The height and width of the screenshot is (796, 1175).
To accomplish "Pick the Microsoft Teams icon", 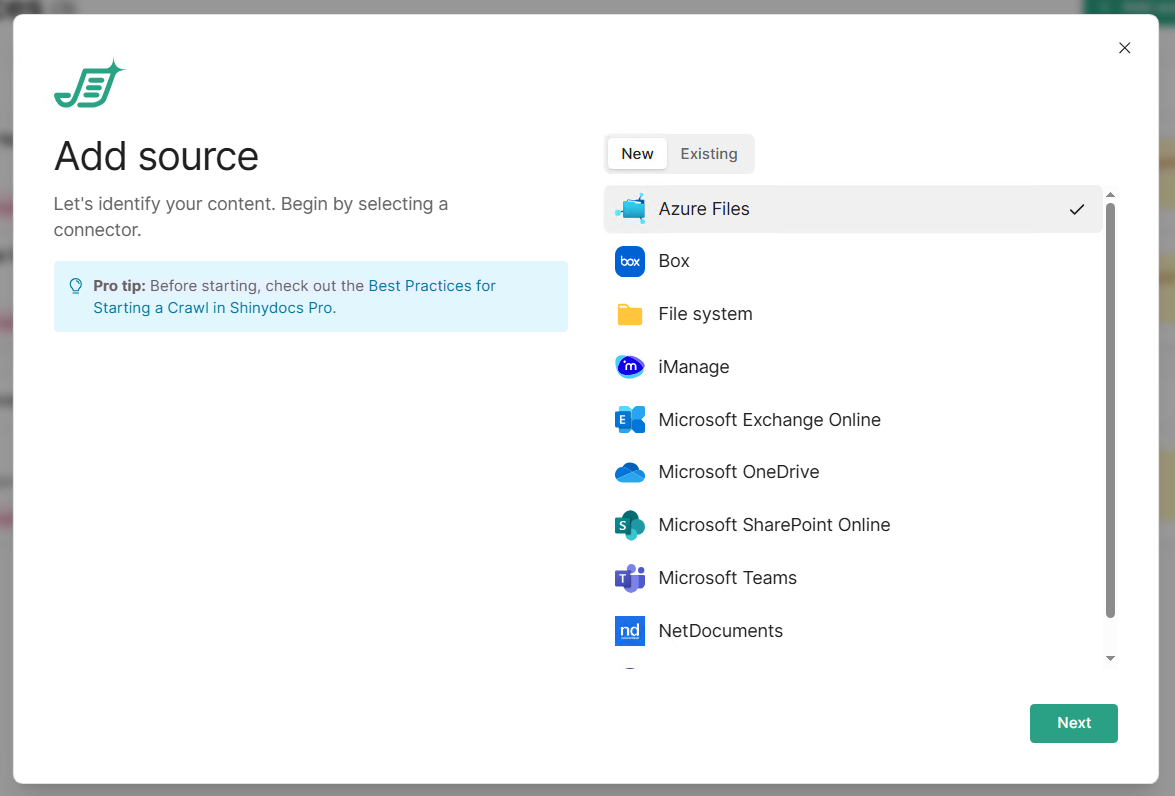I will 630,578.
